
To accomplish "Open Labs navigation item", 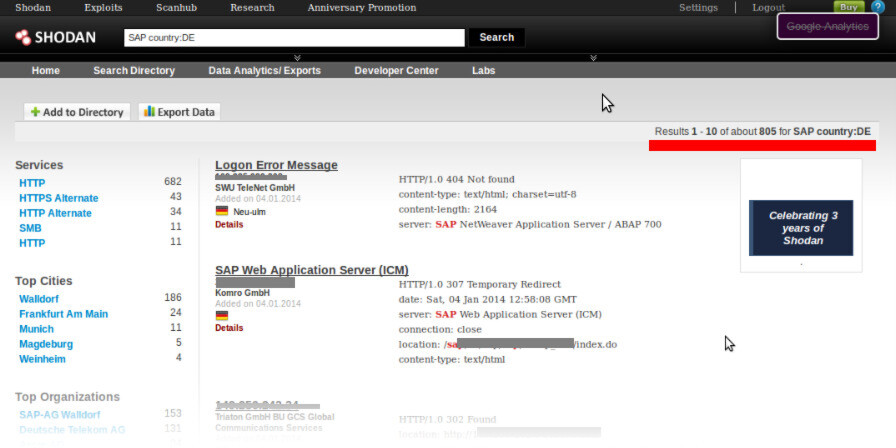I will click(x=483, y=70).
